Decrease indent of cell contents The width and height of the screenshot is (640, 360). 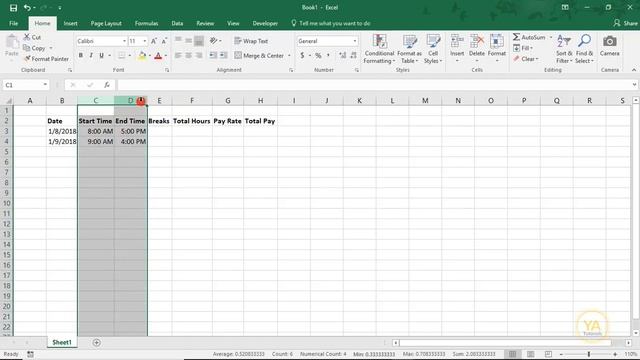pos(213,55)
